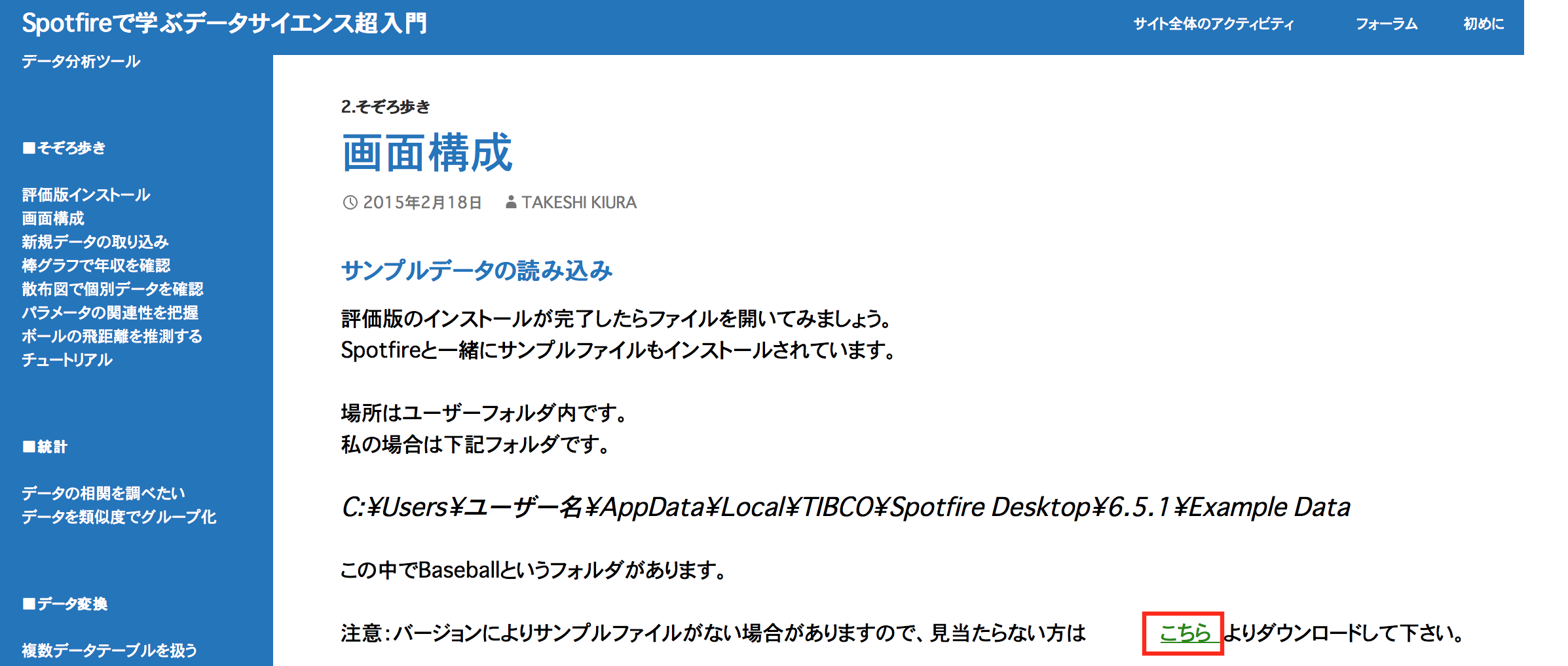The width and height of the screenshot is (1568, 666).
Task: Open データの相関を調べたい under 統計
Action: (x=103, y=495)
